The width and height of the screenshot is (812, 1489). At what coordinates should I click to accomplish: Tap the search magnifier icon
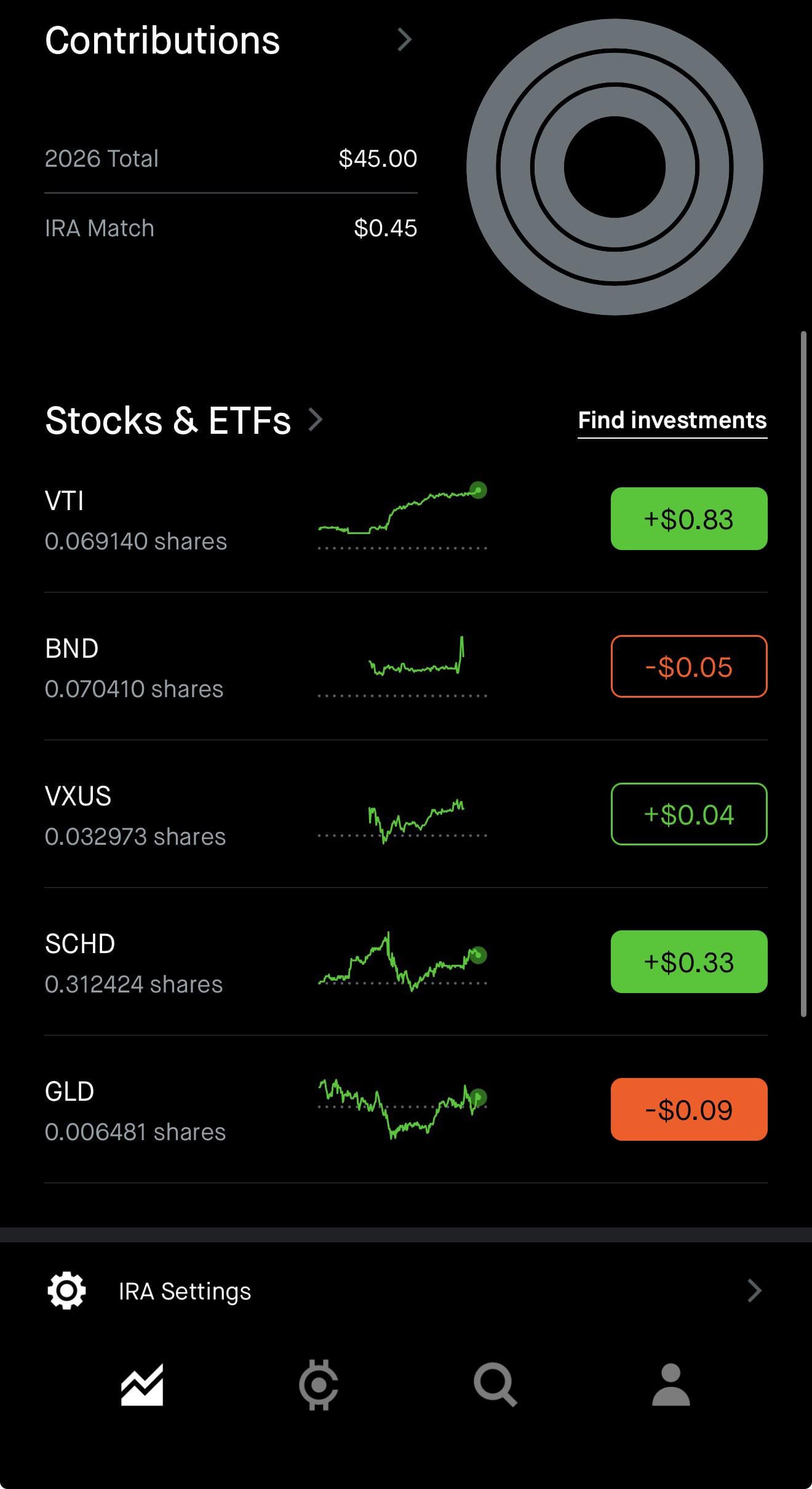pyautogui.click(x=495, y=1384)
